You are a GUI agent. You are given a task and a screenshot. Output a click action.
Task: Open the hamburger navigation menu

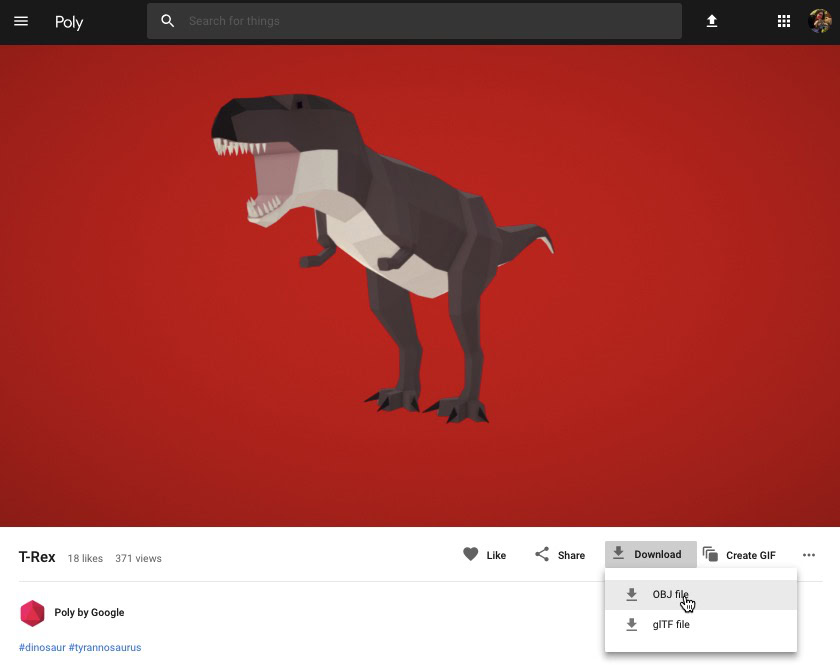click(21, 21)
